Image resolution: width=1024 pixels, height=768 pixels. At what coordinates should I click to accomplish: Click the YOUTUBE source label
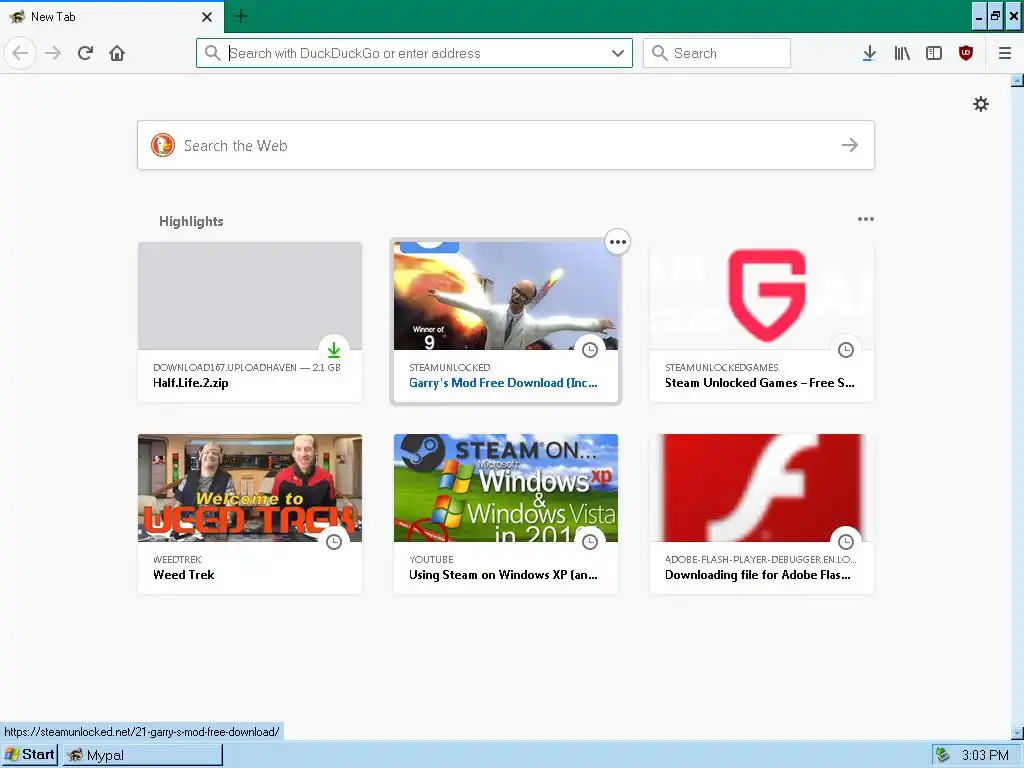(431, 560)
